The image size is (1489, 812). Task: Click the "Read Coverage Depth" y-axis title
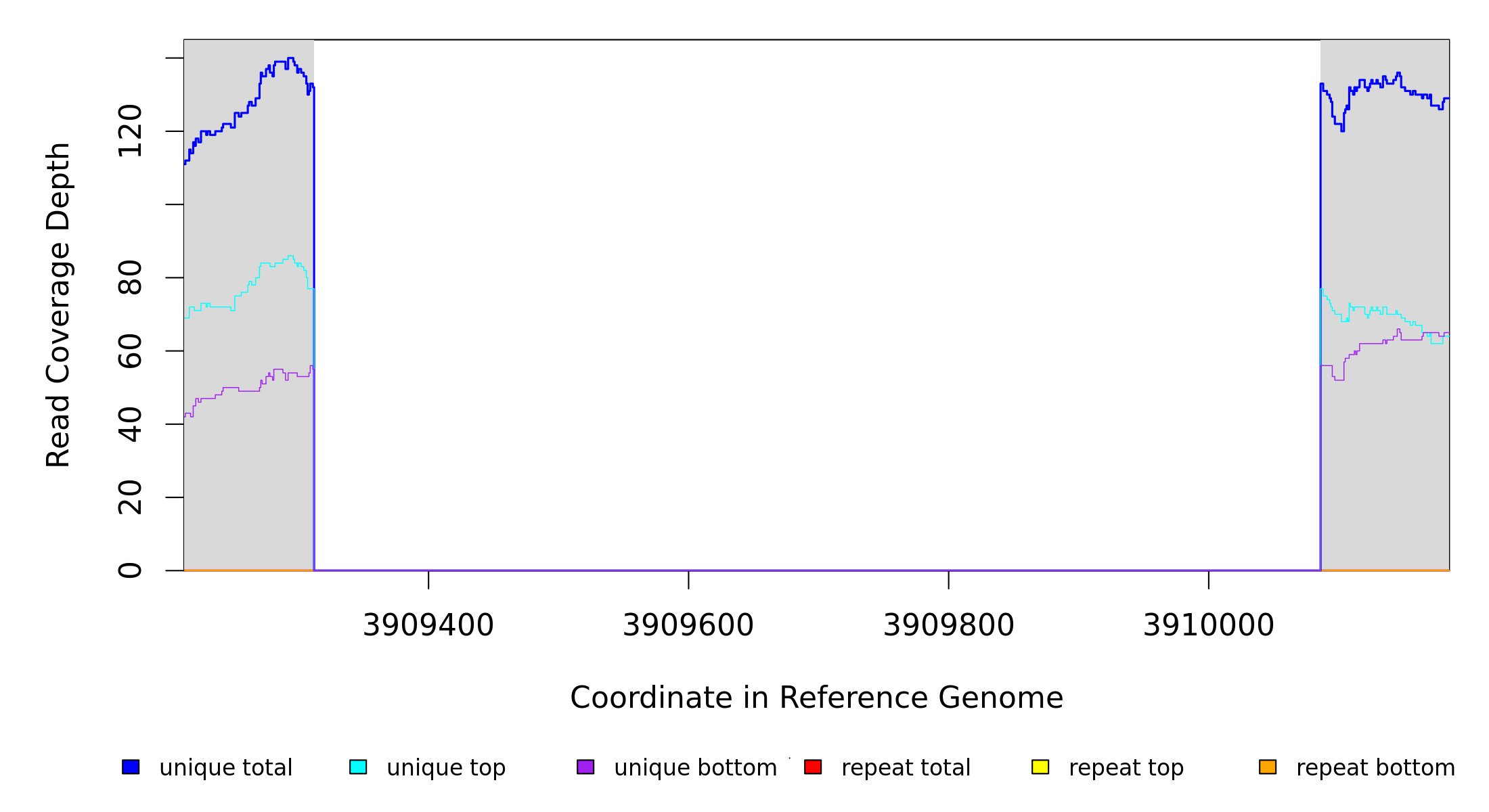tap(58, 304)
